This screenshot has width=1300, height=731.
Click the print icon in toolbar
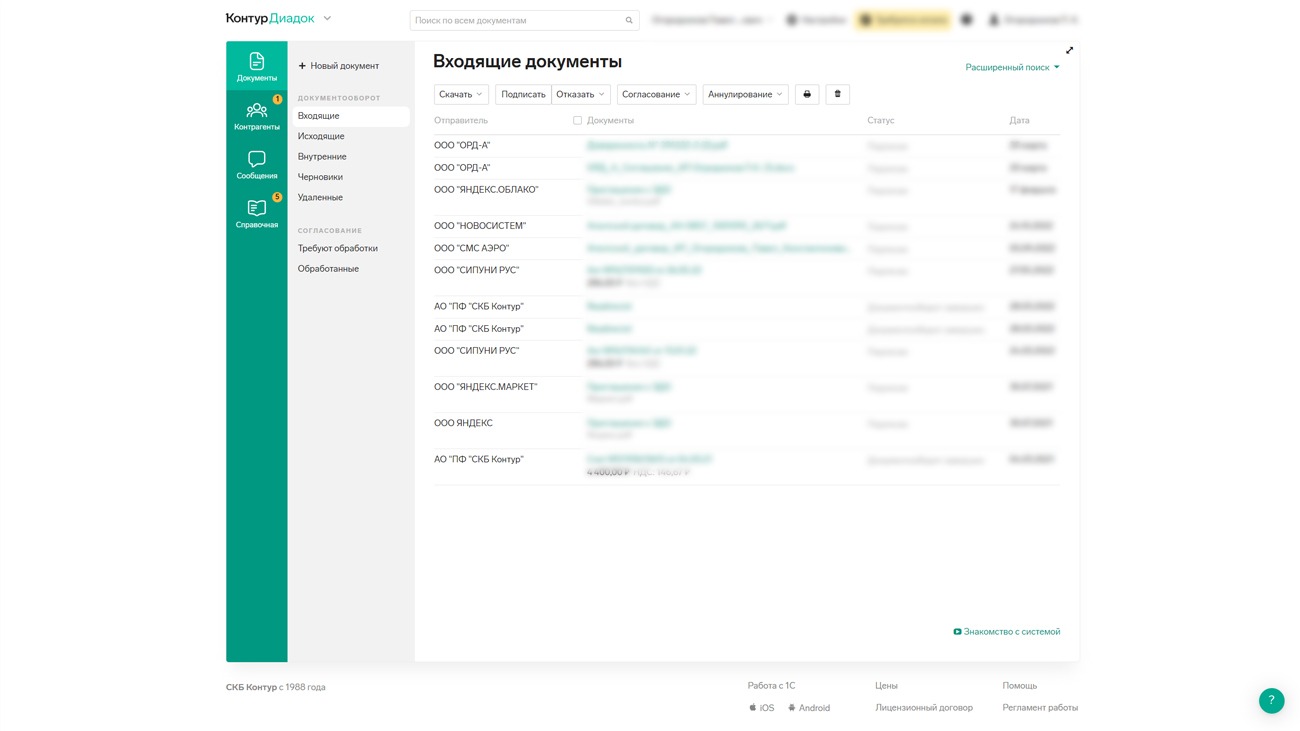(807, 94)
